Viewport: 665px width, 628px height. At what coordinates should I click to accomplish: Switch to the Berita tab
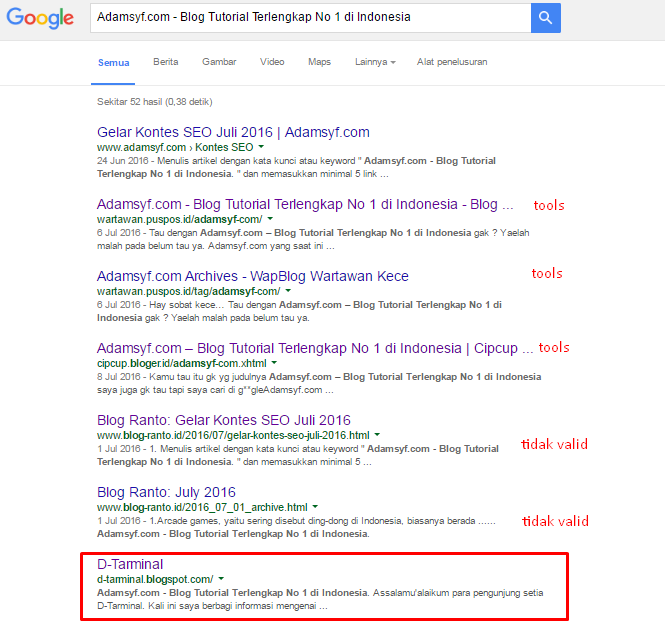[x=165, y=62]
